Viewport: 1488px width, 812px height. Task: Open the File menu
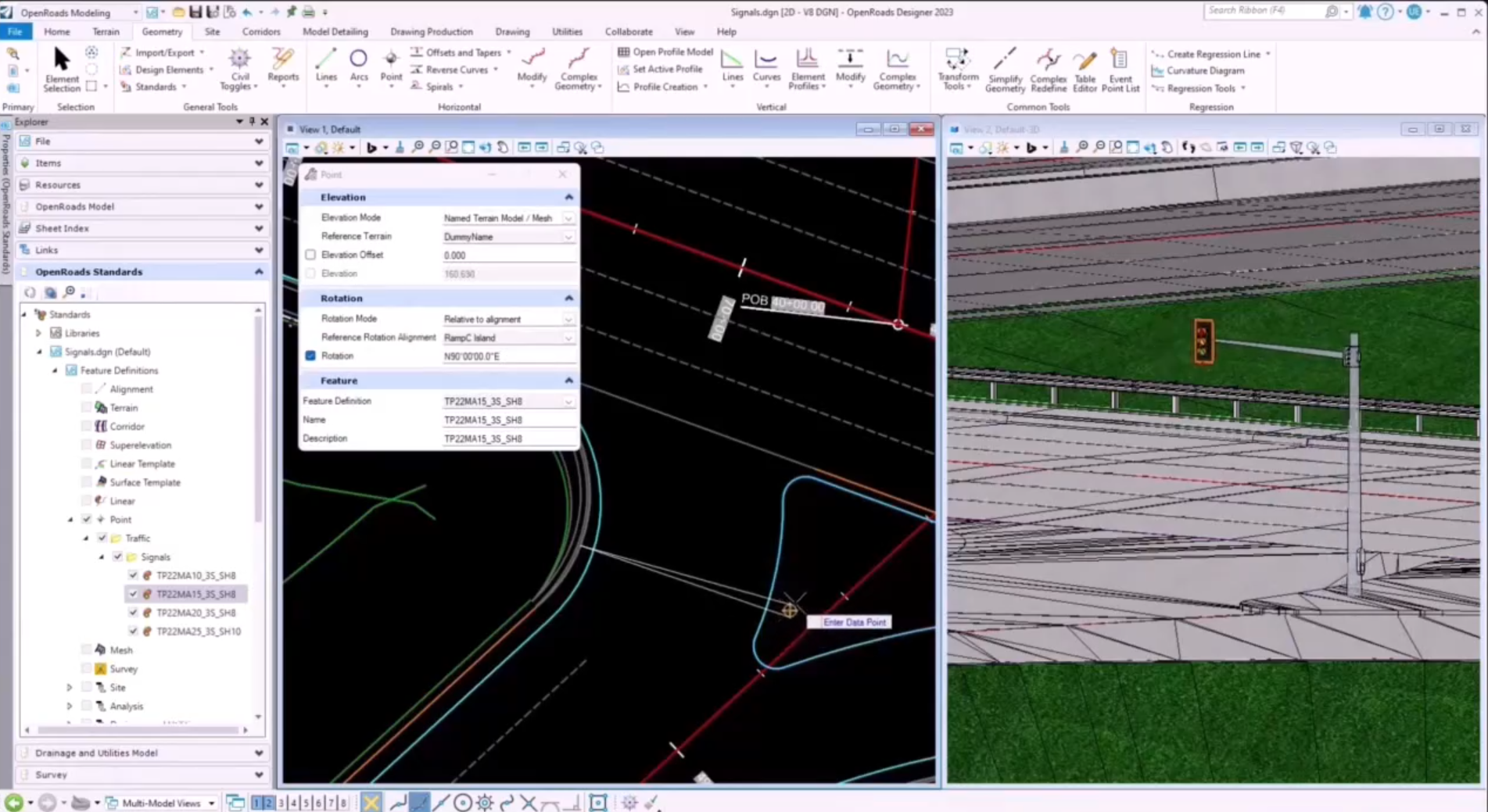(15, 31)
